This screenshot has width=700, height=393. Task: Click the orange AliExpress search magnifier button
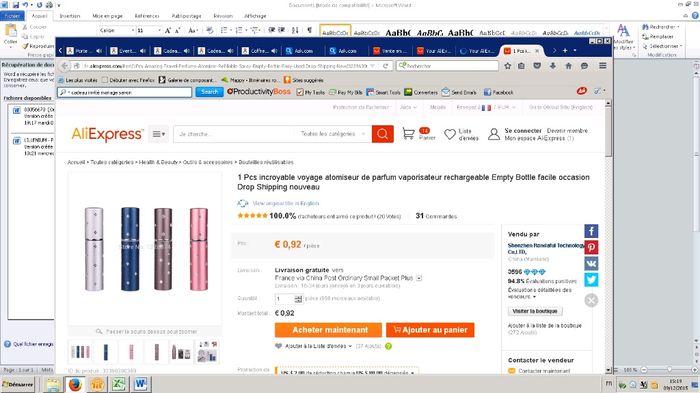point(383,134)
